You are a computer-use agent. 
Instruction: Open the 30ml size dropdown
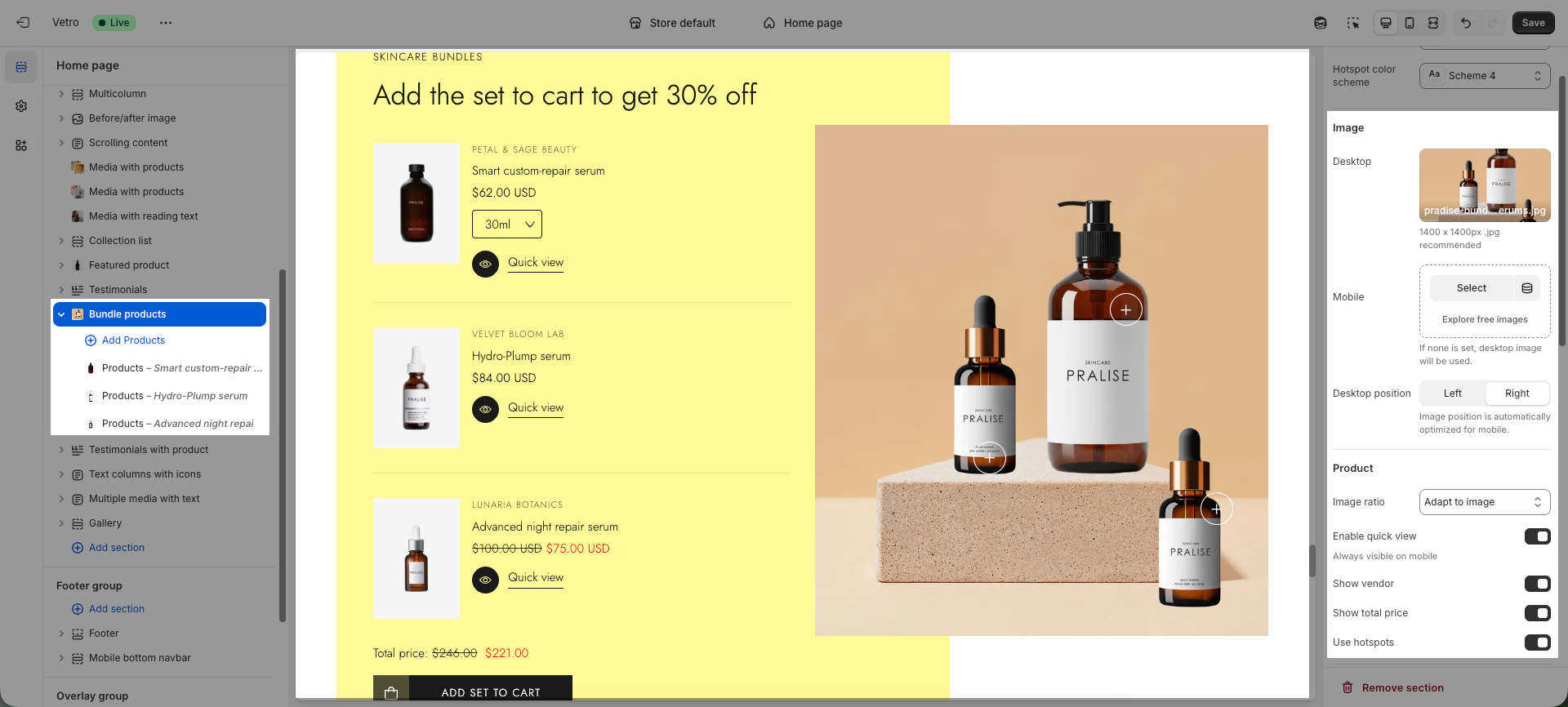[507, 225]
